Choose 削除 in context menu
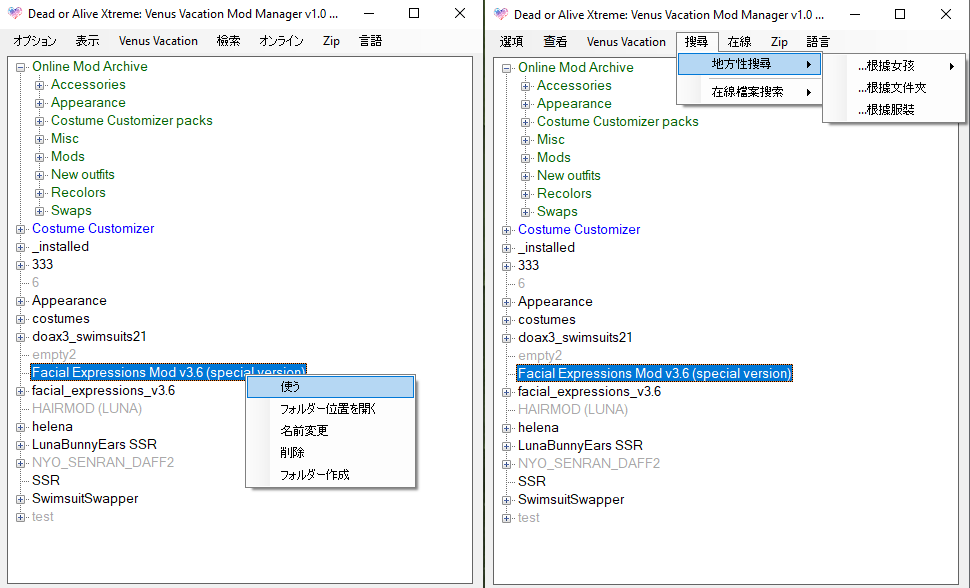 point(330,452)
